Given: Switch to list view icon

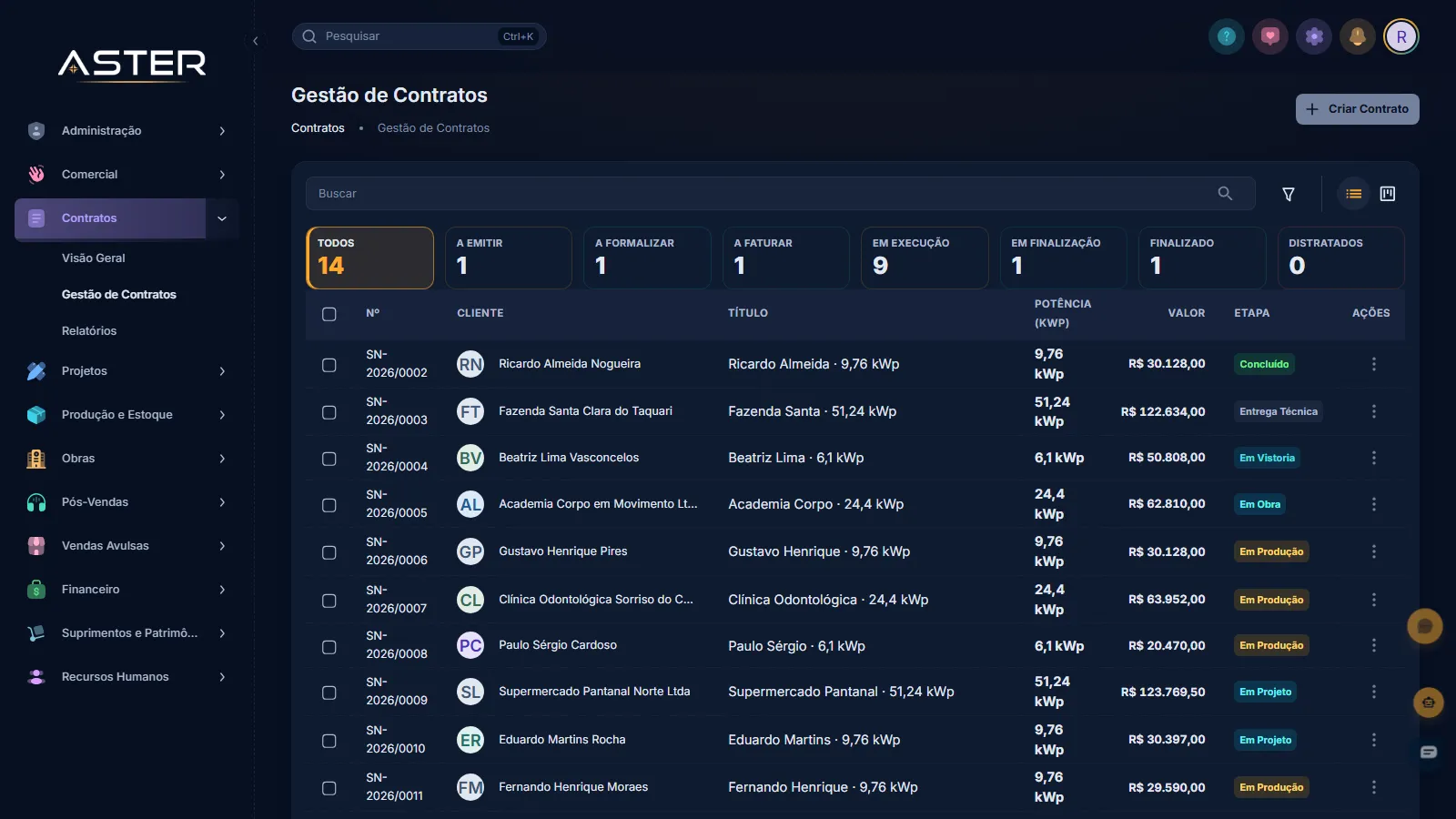Looking at the screenshot, I should [x=1354, y=194].
